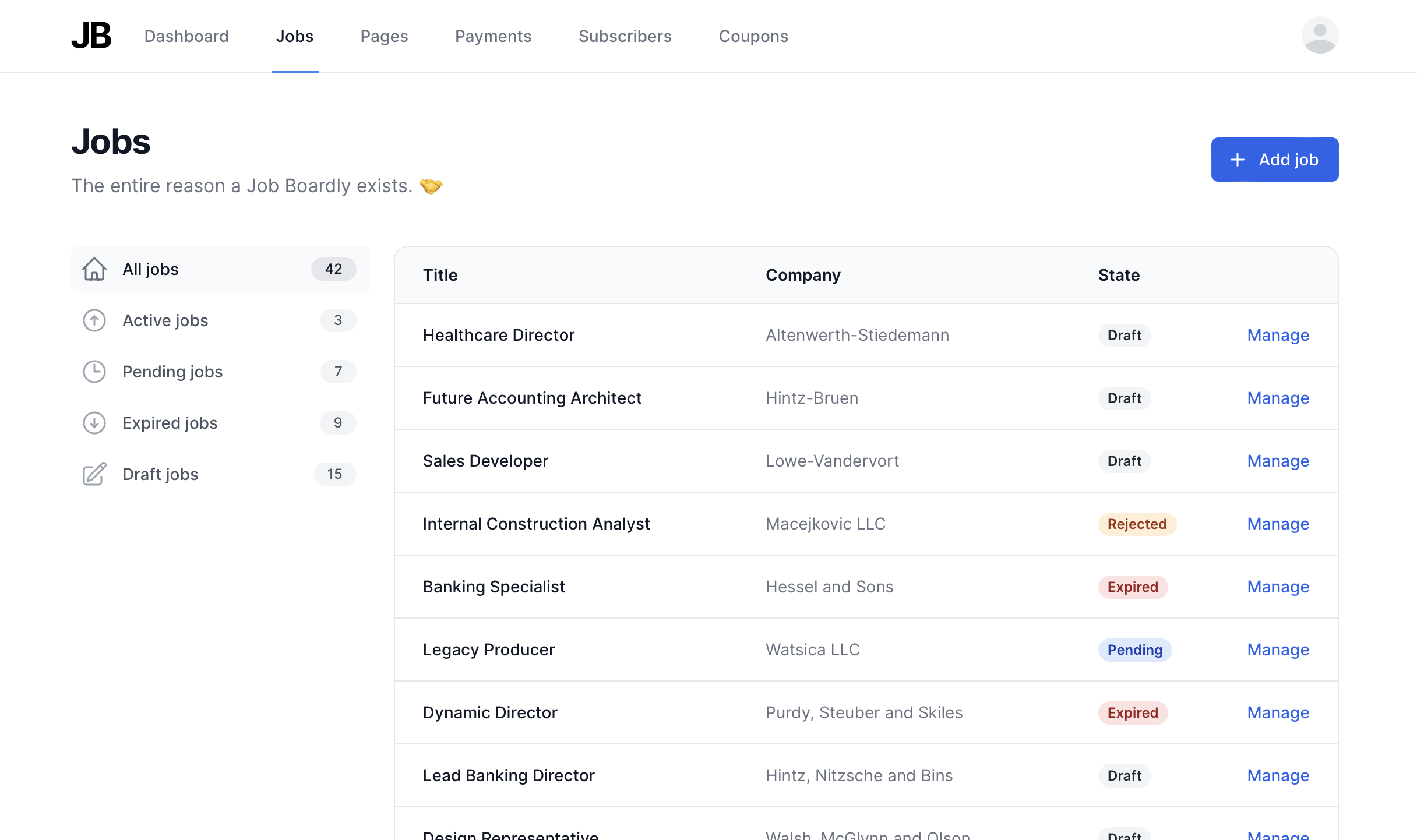1417x840 pixels.
Task: Open the Pages section
Action: tap(384, 36)
